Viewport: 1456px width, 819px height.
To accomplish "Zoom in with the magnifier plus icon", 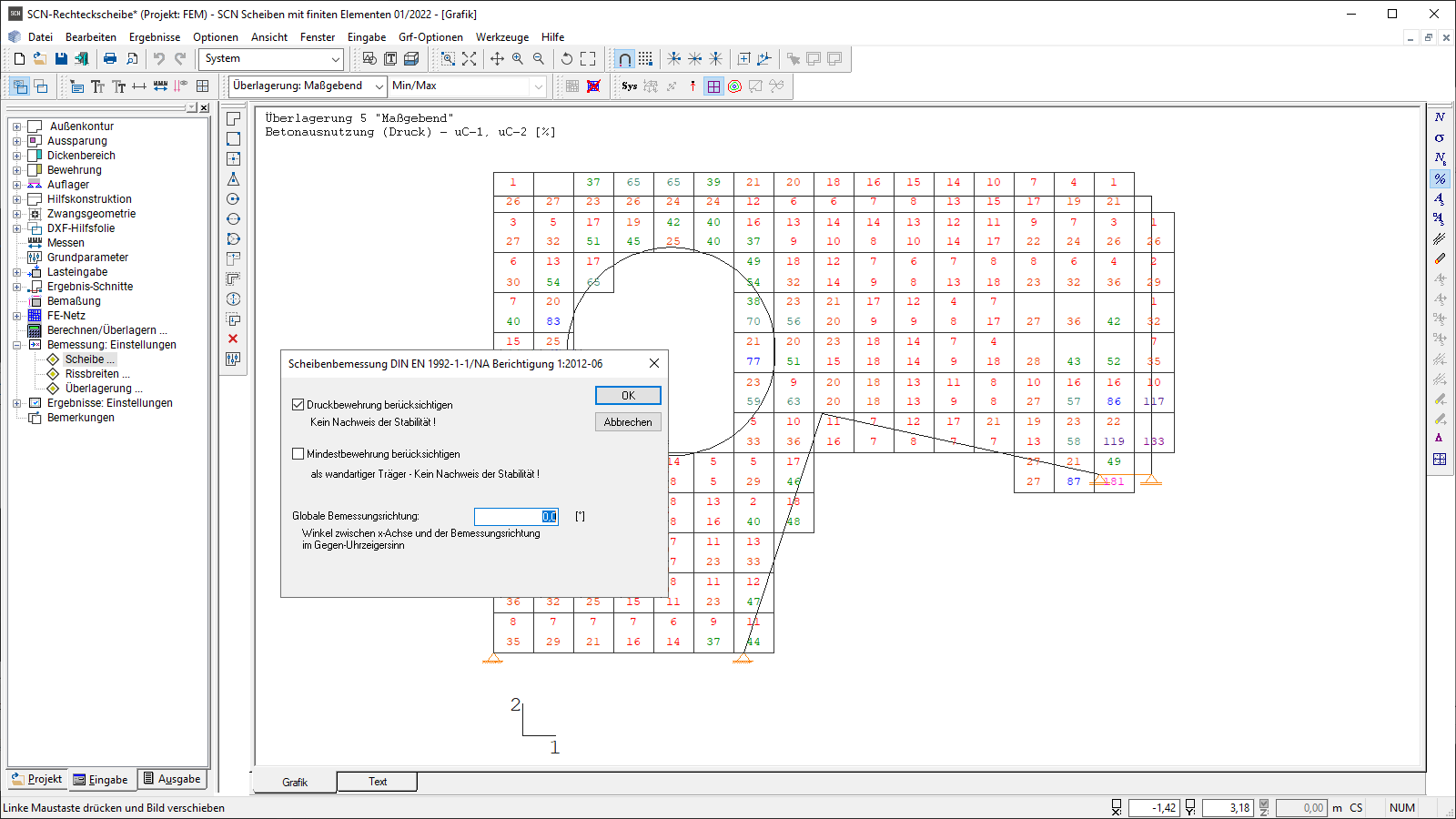I will coord(518,58).
